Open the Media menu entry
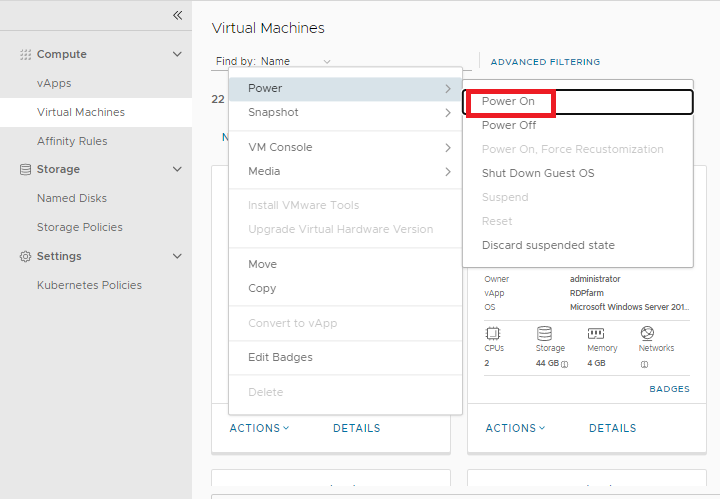The image size is (720, 499). coord(345,171)
